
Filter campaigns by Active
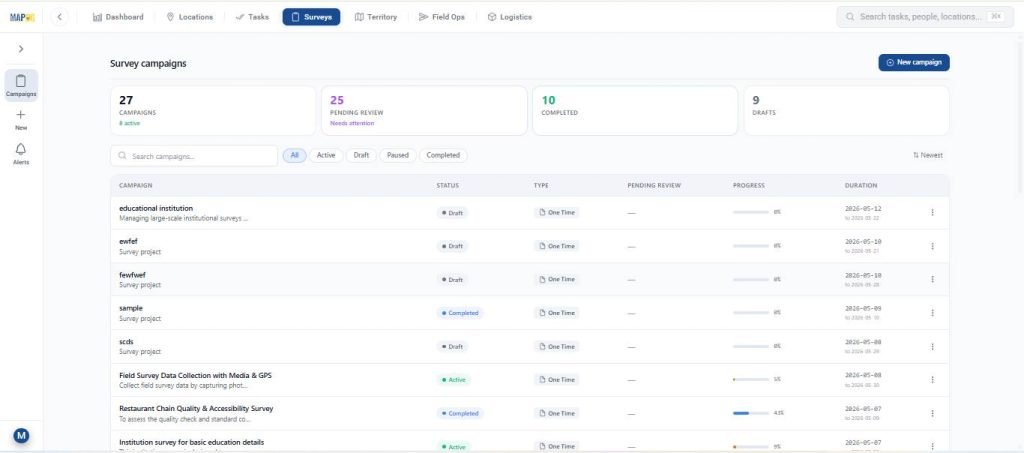(x=326, y=155)
